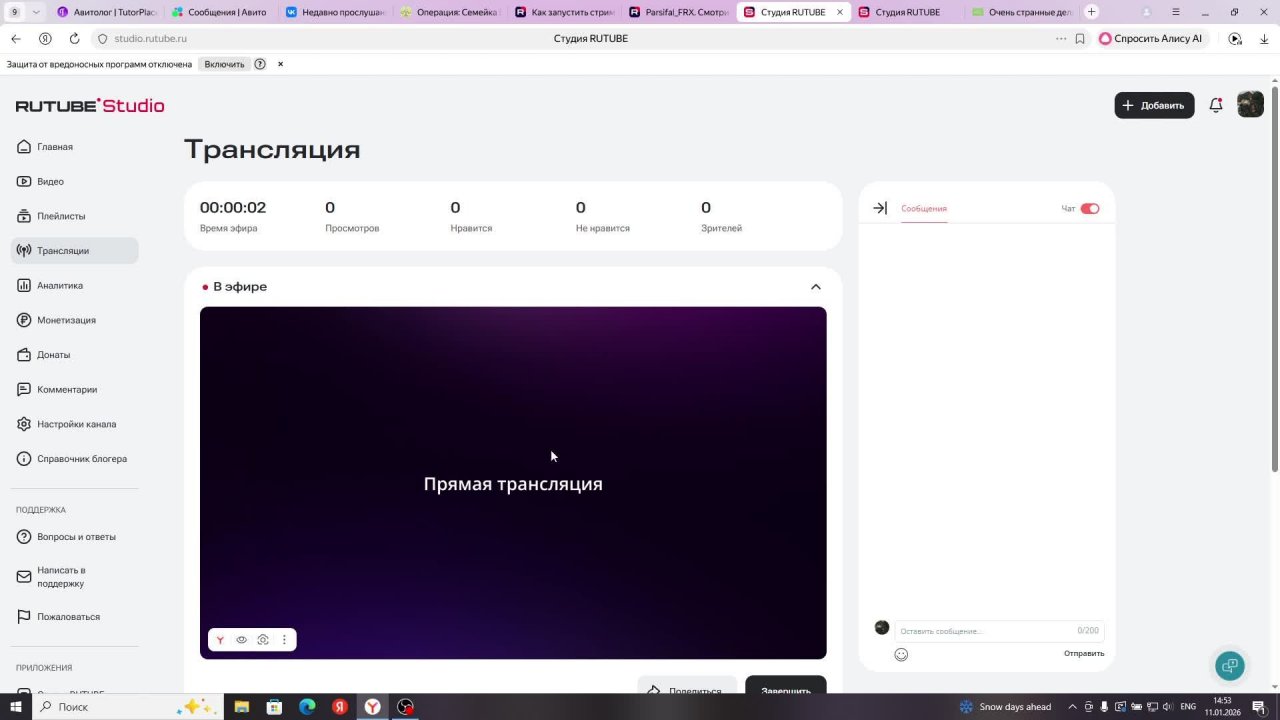Click the Включить protection button
Image resolution: width=1280 pixels, height=720 pixels.
224,64
